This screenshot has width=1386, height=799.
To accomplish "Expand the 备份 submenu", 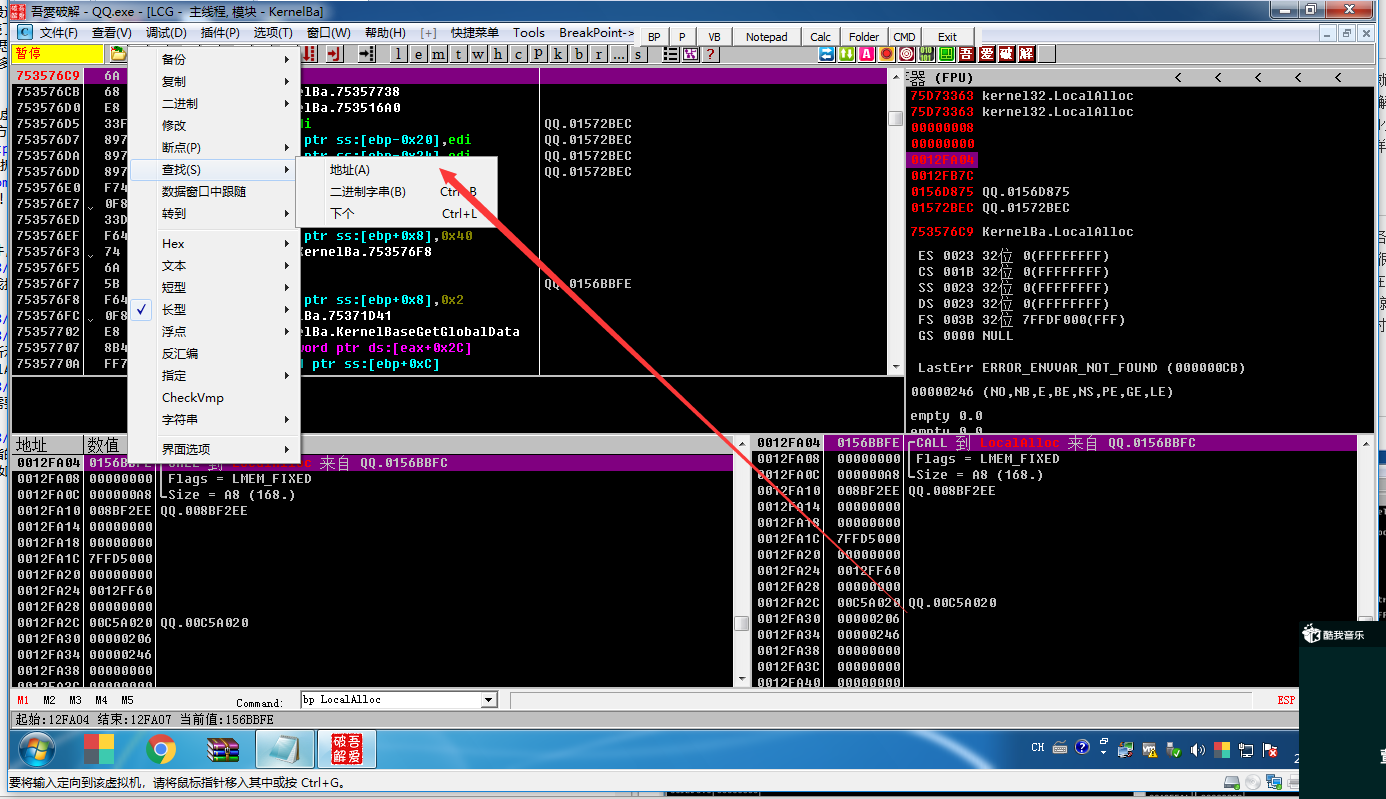I will 214,59.
